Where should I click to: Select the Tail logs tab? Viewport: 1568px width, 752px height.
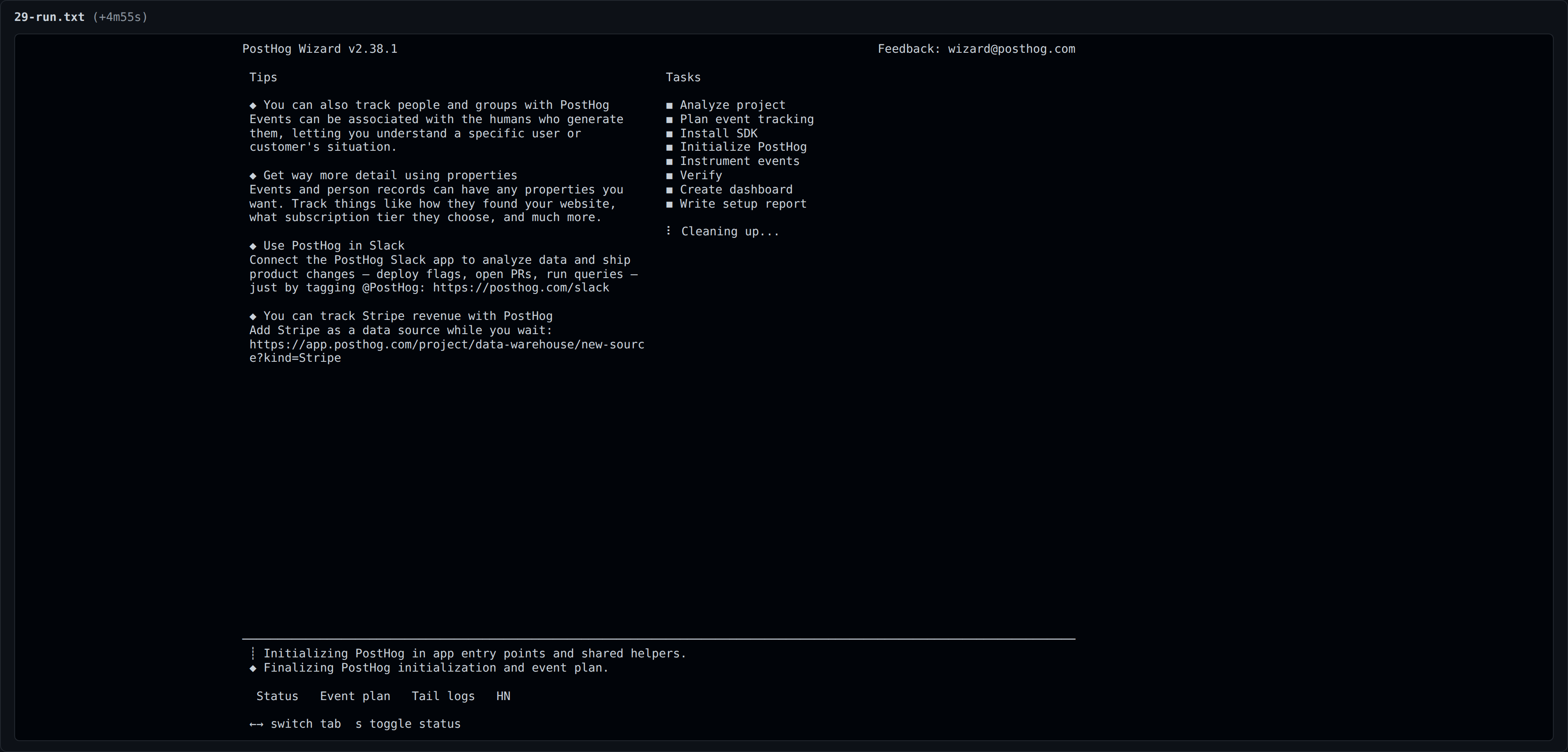coord(443,696)
